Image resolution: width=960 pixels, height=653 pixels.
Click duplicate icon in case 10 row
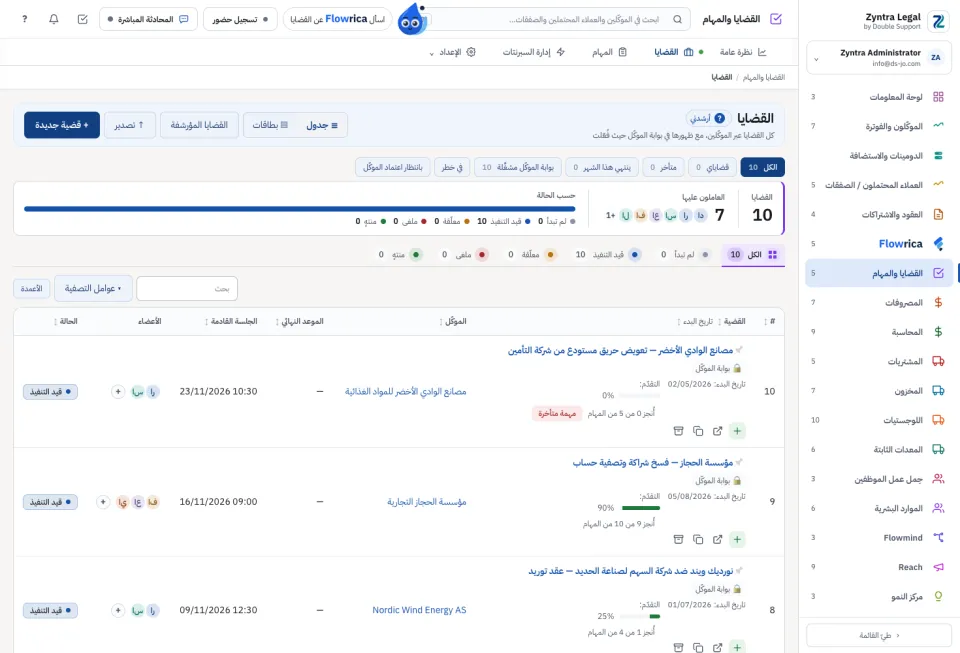pyautogui.click(x=698, y=431)
